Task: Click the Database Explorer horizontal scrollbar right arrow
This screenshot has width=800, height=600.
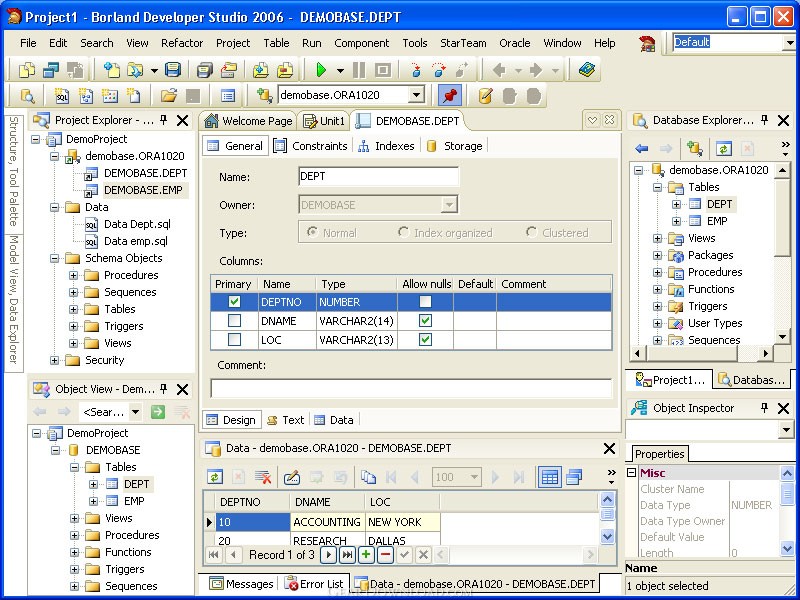Action: pyautogui.click(x=765, y=353)
